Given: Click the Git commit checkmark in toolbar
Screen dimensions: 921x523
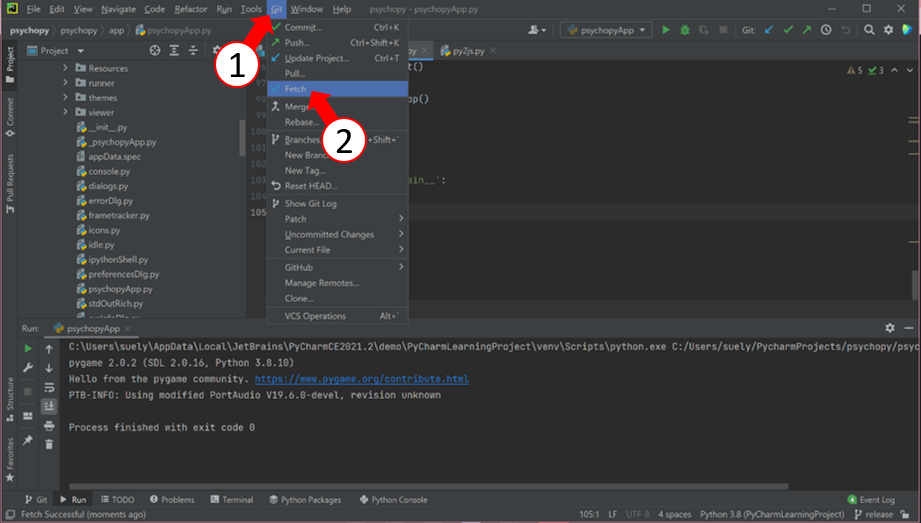Looking at the screenshot, I should point(788,30).
